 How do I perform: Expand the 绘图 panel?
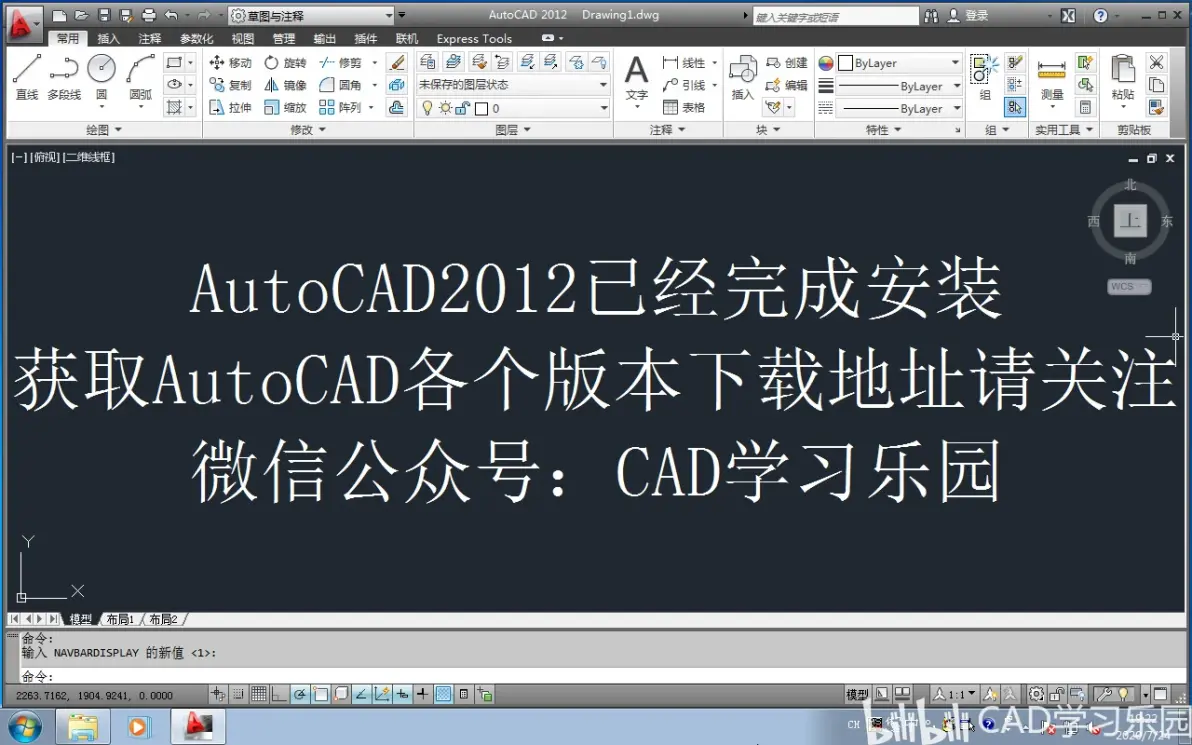pyautogui.click(x=103, y=130)
